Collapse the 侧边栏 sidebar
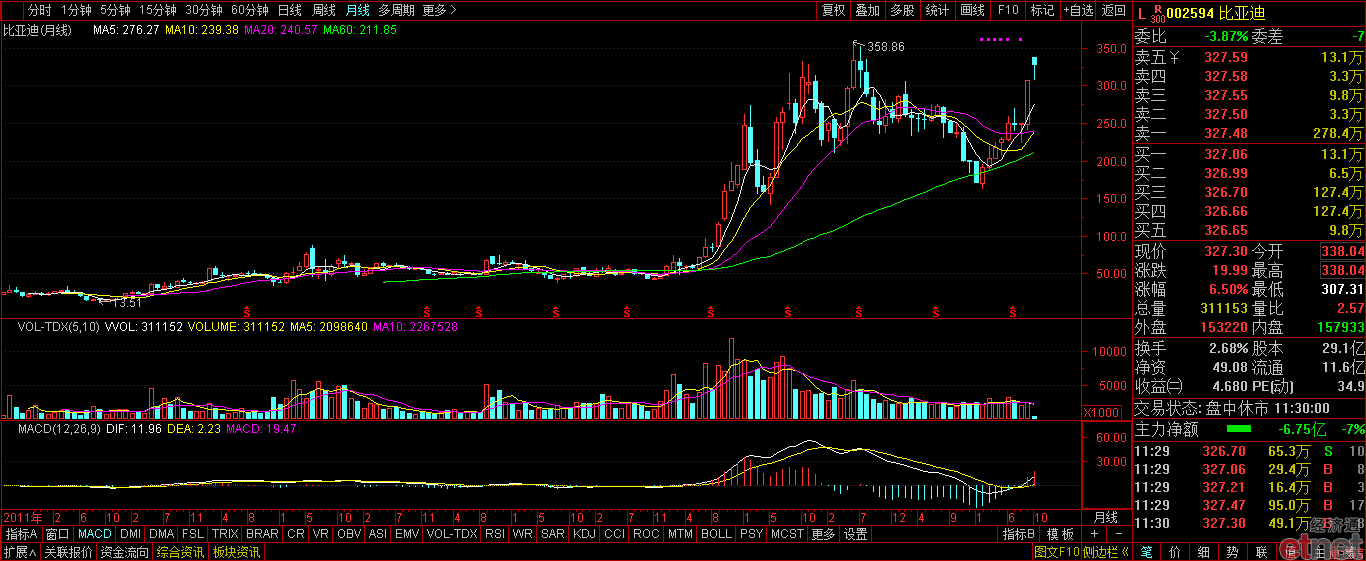Image resolution: width=1366 pixels, height=561 pixels. pyautogui.click(x=1106, y=552)
